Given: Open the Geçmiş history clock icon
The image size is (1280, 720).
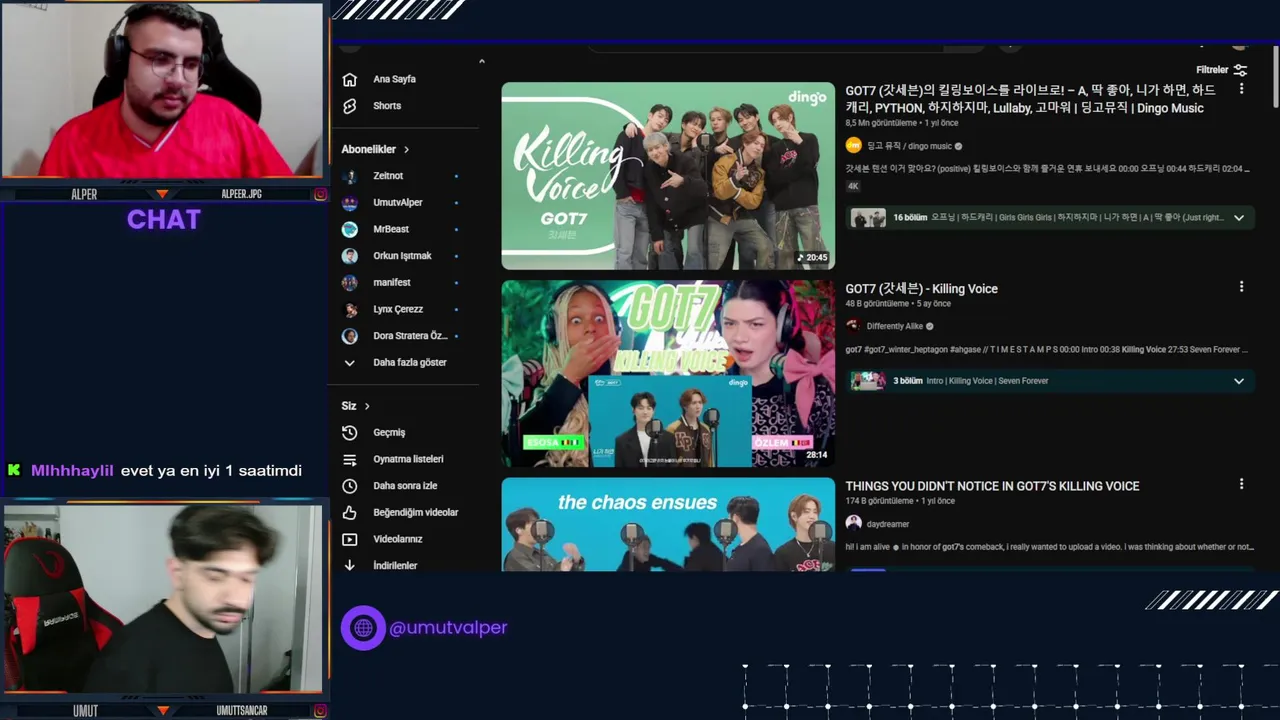Looking at the screenshot, I should coord(349,433).
